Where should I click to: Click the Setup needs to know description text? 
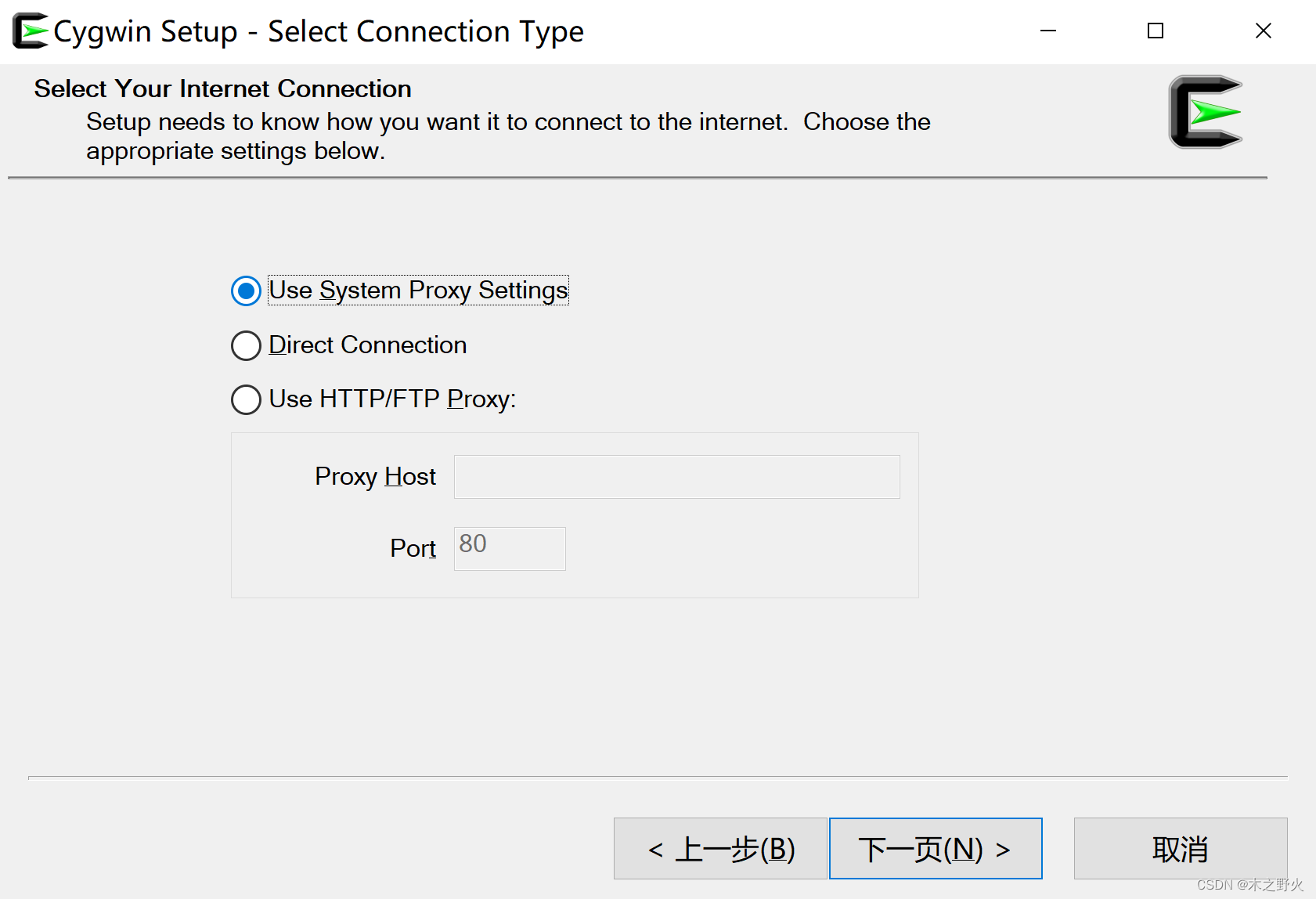(508, 136)
